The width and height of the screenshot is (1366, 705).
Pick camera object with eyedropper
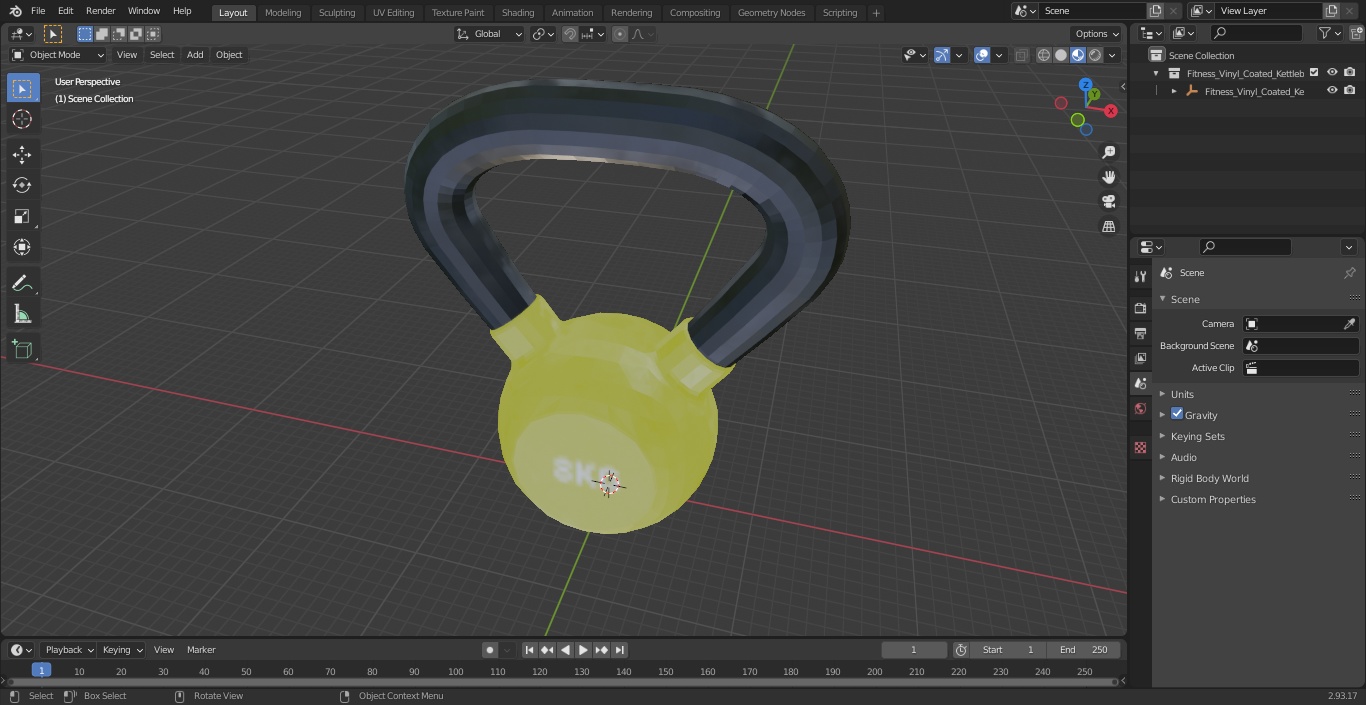point(1349,324)
